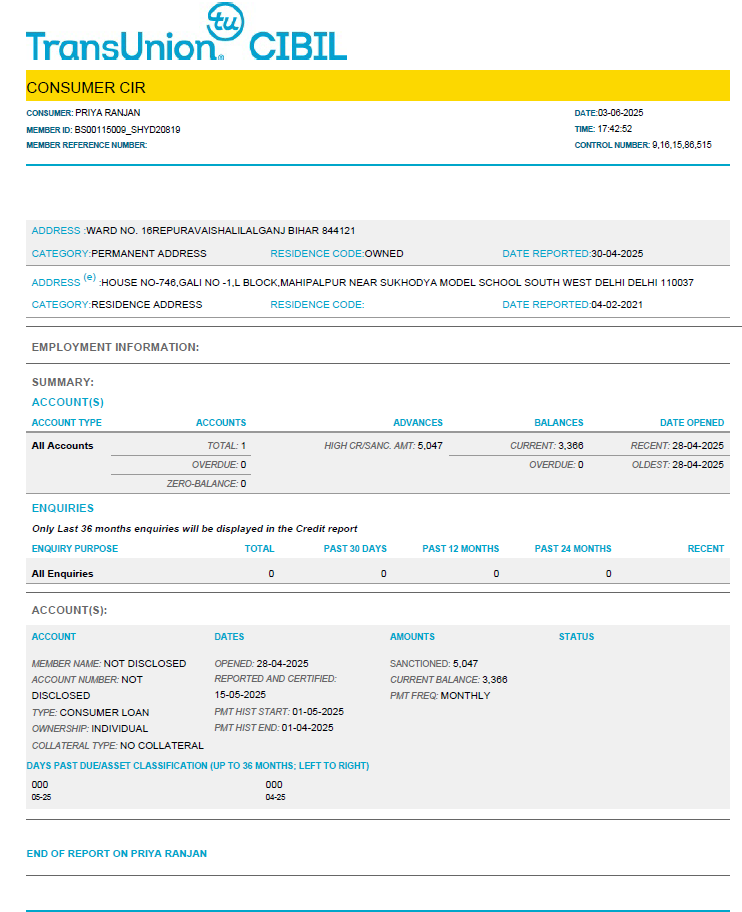742x912 pixels.
Task: Click RESIDENCE ADDRESS category value
Action: coord(147,305)
